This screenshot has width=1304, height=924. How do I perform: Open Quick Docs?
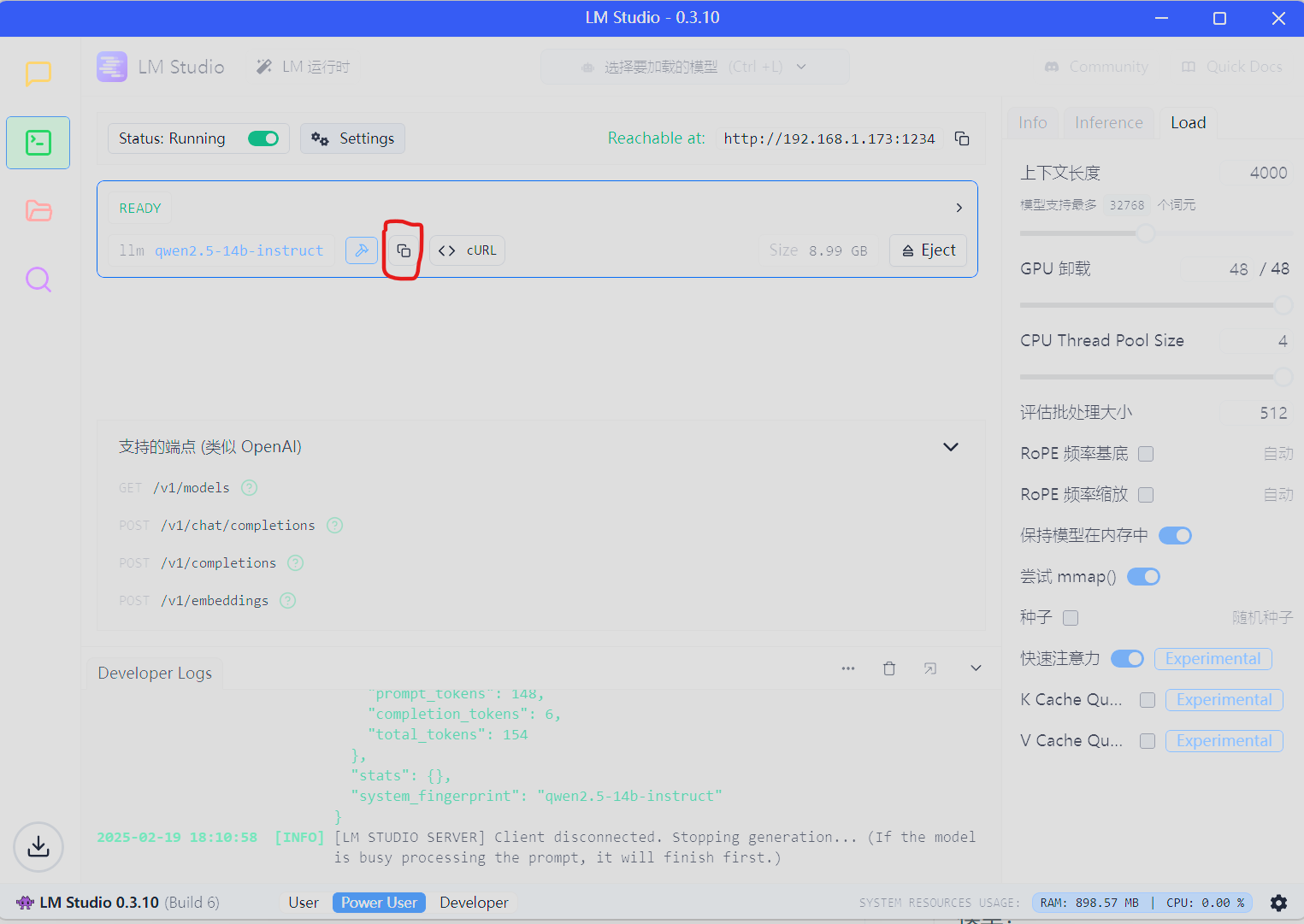click(x=1232, y=67)
